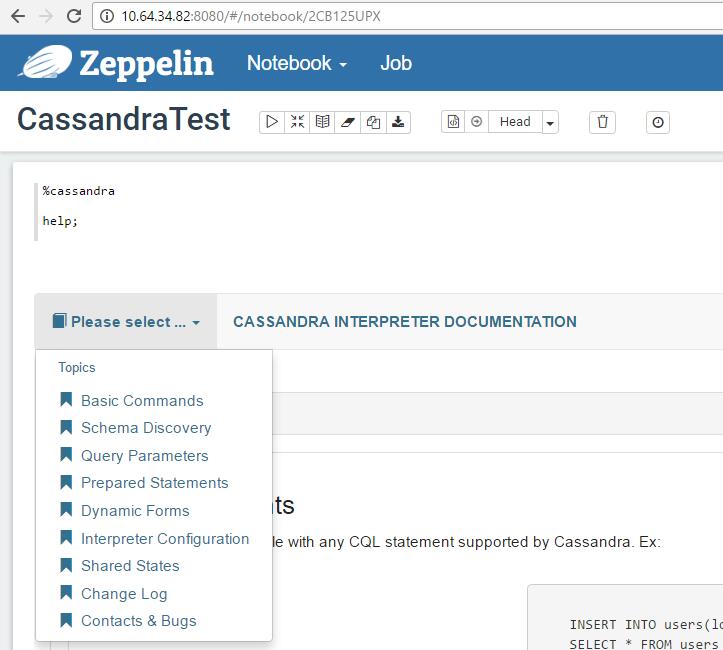
Task: Go back with the browser back arrow
Action: coord(18,16)
